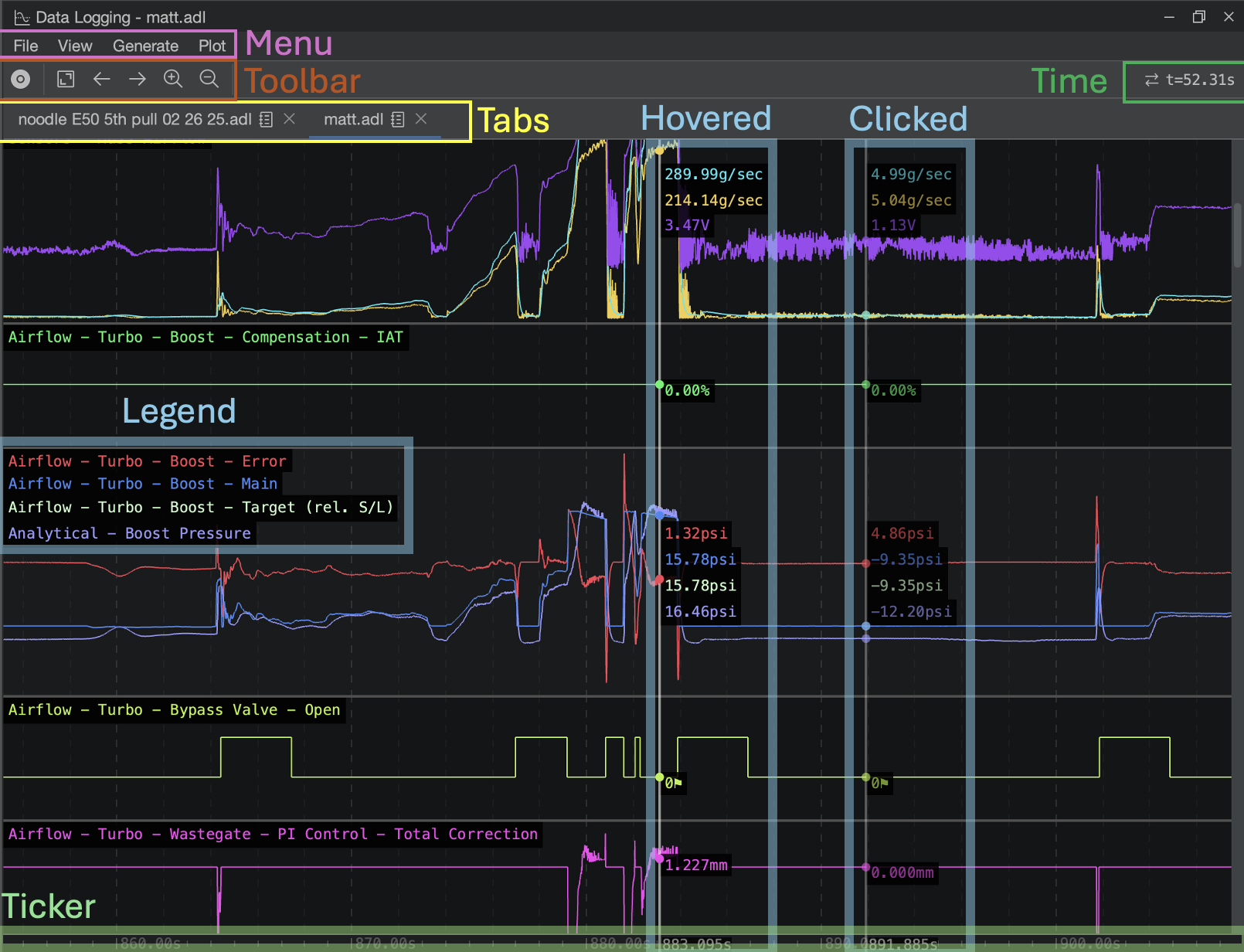Click the 870.00s tick on time axis
Viewport: 1244px width, 952px height.
pos(386,943)
